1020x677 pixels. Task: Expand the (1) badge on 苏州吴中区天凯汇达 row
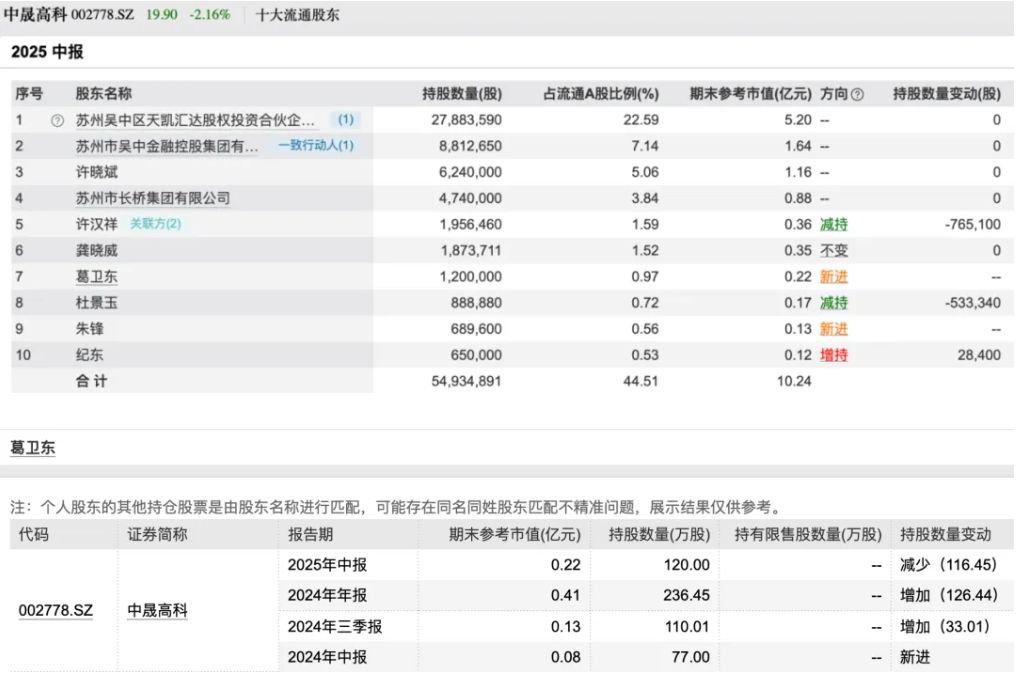pyautogui.click(x=345, y=120)
